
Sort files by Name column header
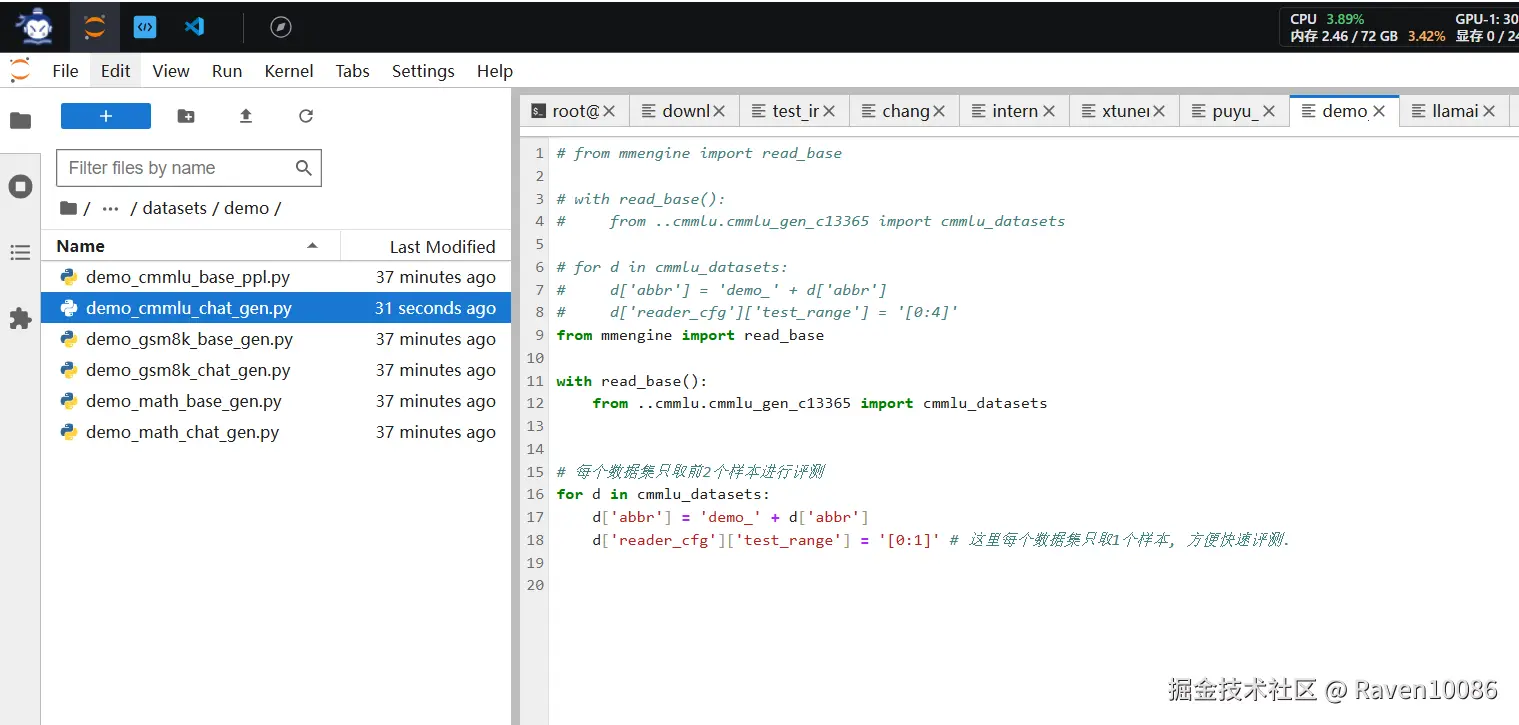[x=190, y=246]
